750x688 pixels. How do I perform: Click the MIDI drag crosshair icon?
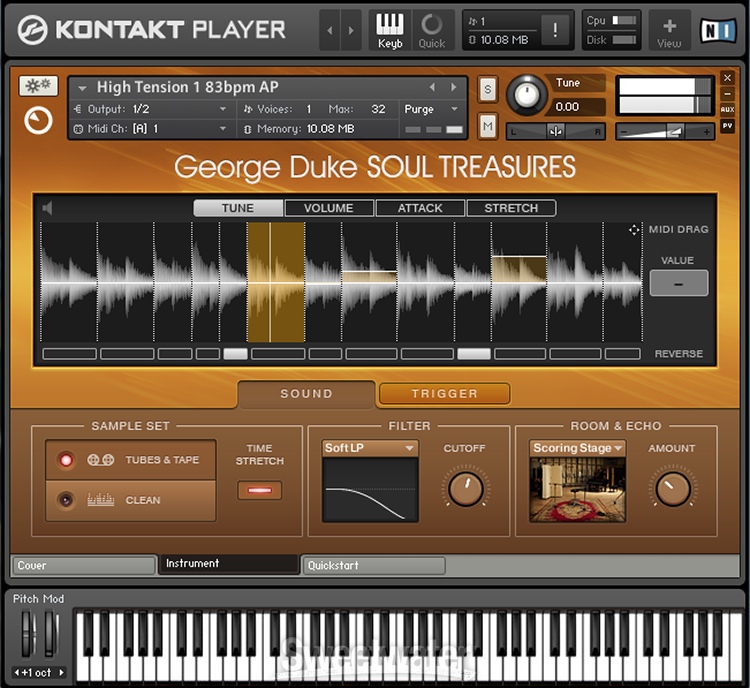(x=634, y=230)
